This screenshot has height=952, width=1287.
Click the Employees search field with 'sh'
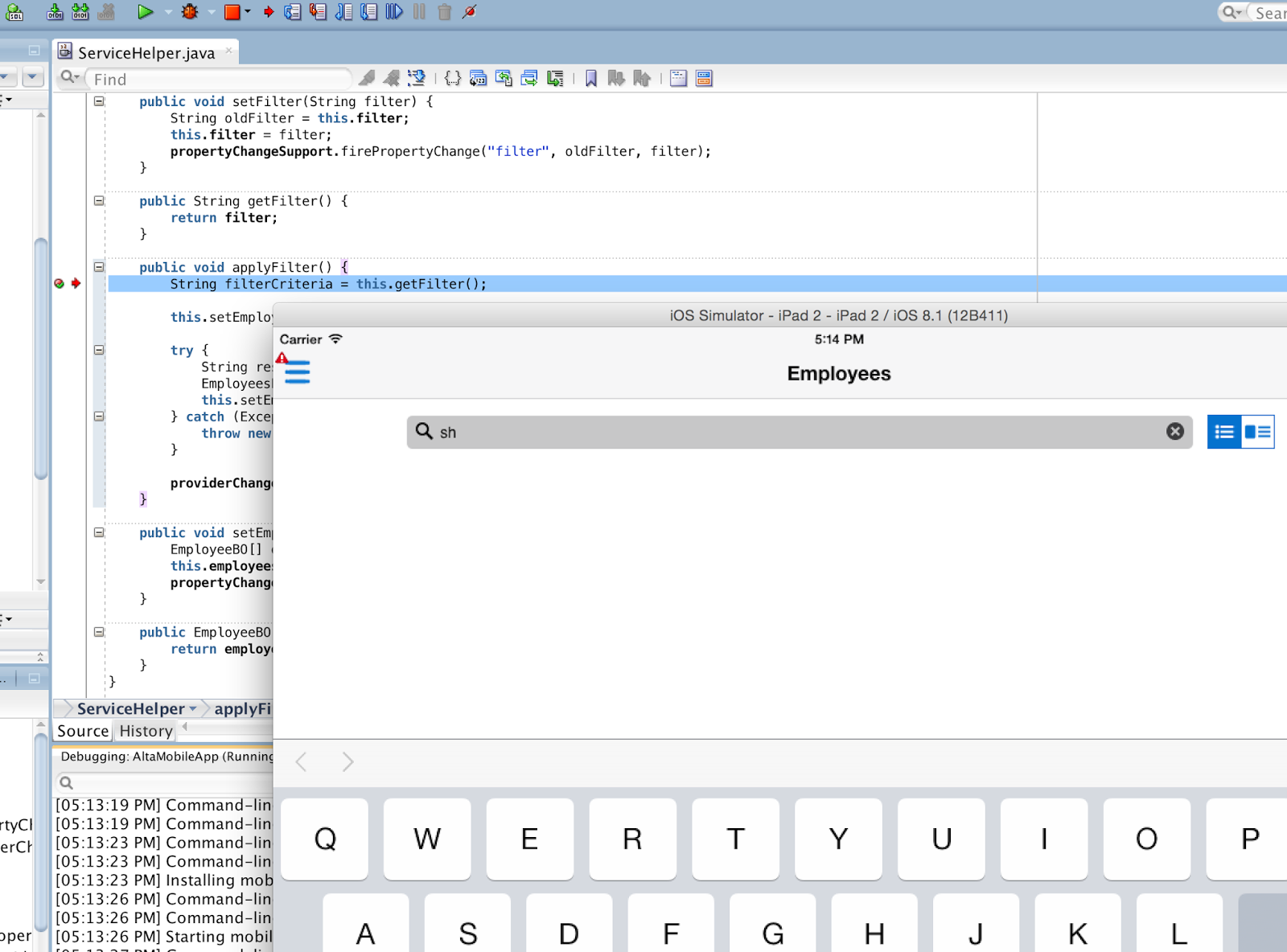pos(800,432)
